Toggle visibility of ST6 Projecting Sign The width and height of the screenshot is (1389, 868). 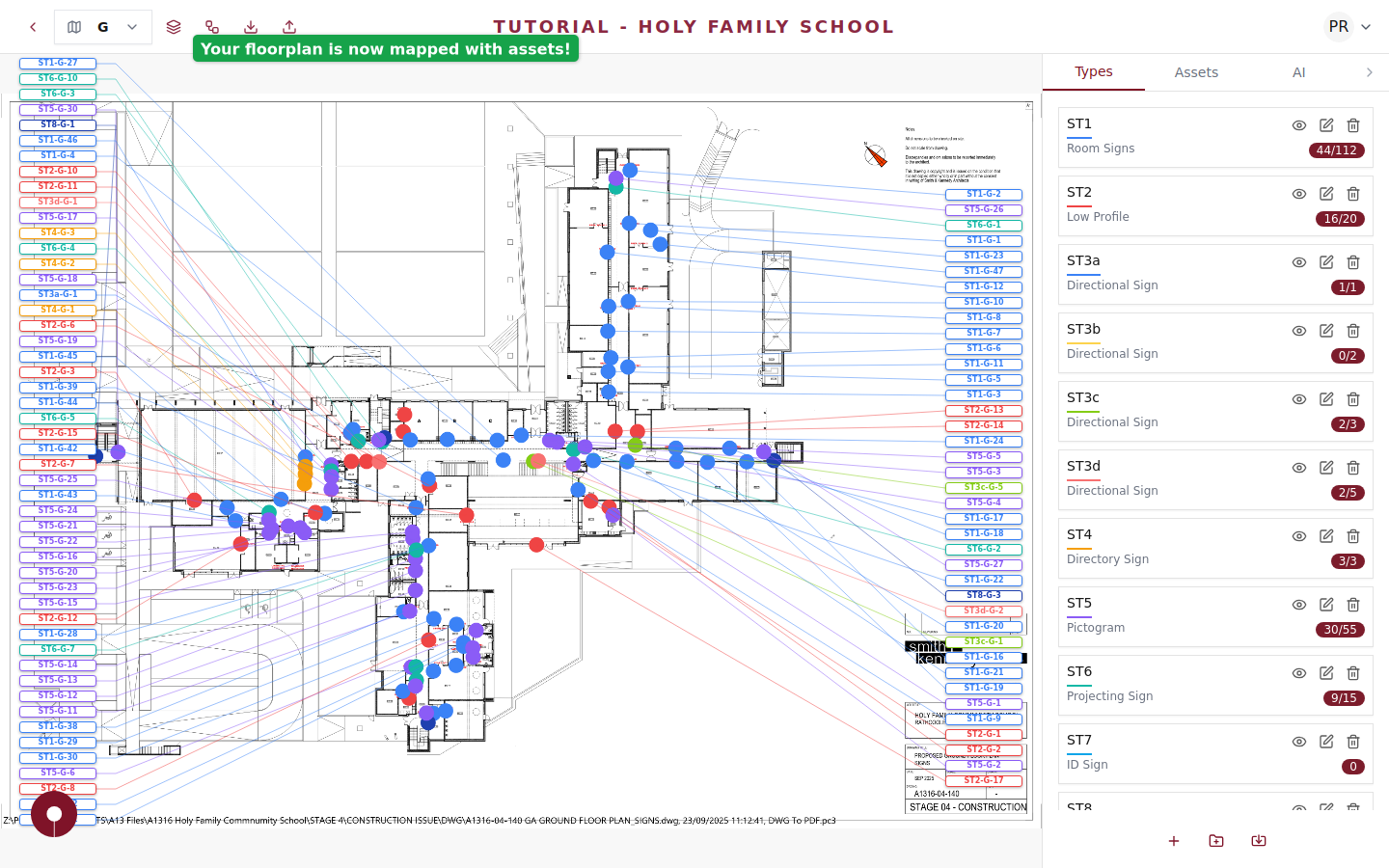pyautogui.click(x=1299, y=673)
